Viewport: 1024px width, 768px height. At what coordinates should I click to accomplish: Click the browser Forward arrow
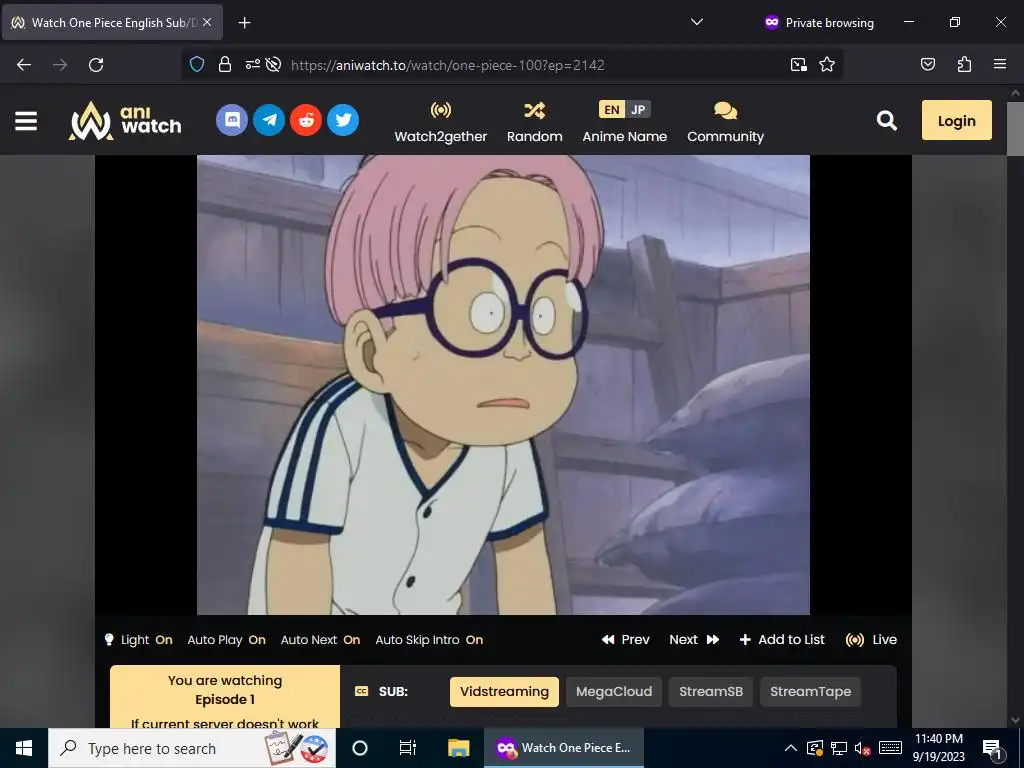coord(60,65)
